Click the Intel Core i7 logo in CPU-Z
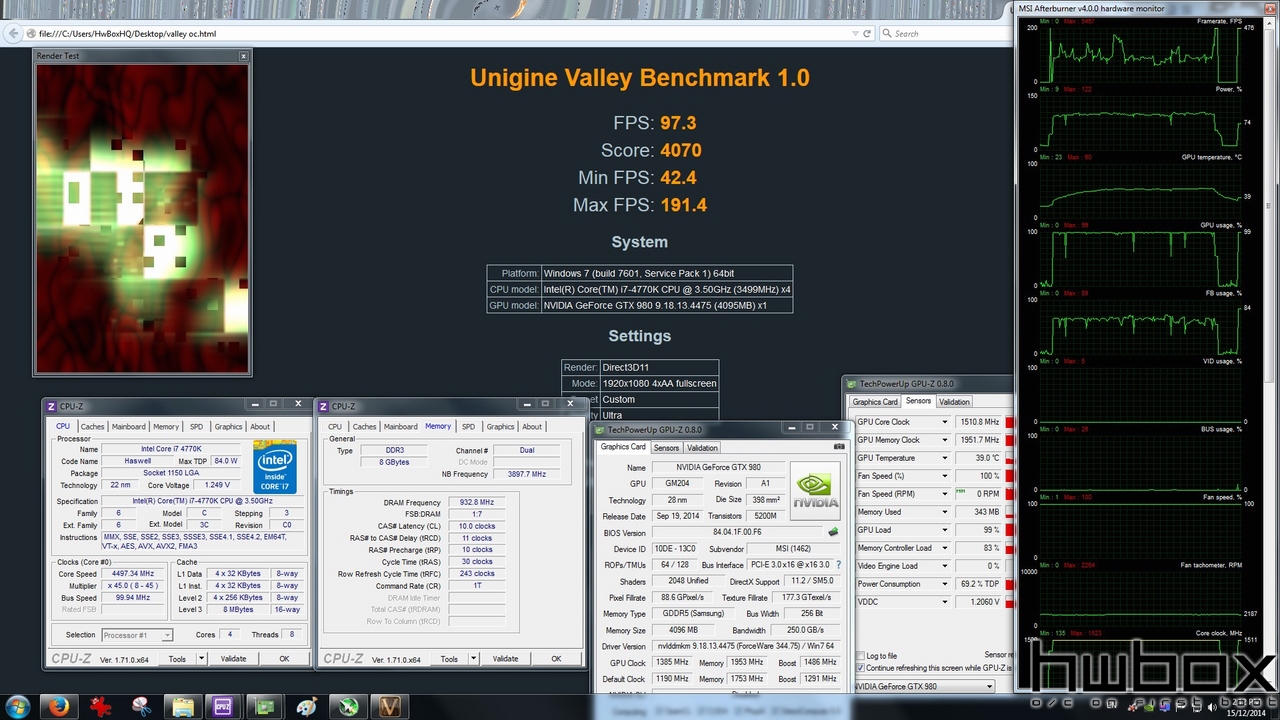The height and width of the screenshot is (720, 1280). coord(275,467)
